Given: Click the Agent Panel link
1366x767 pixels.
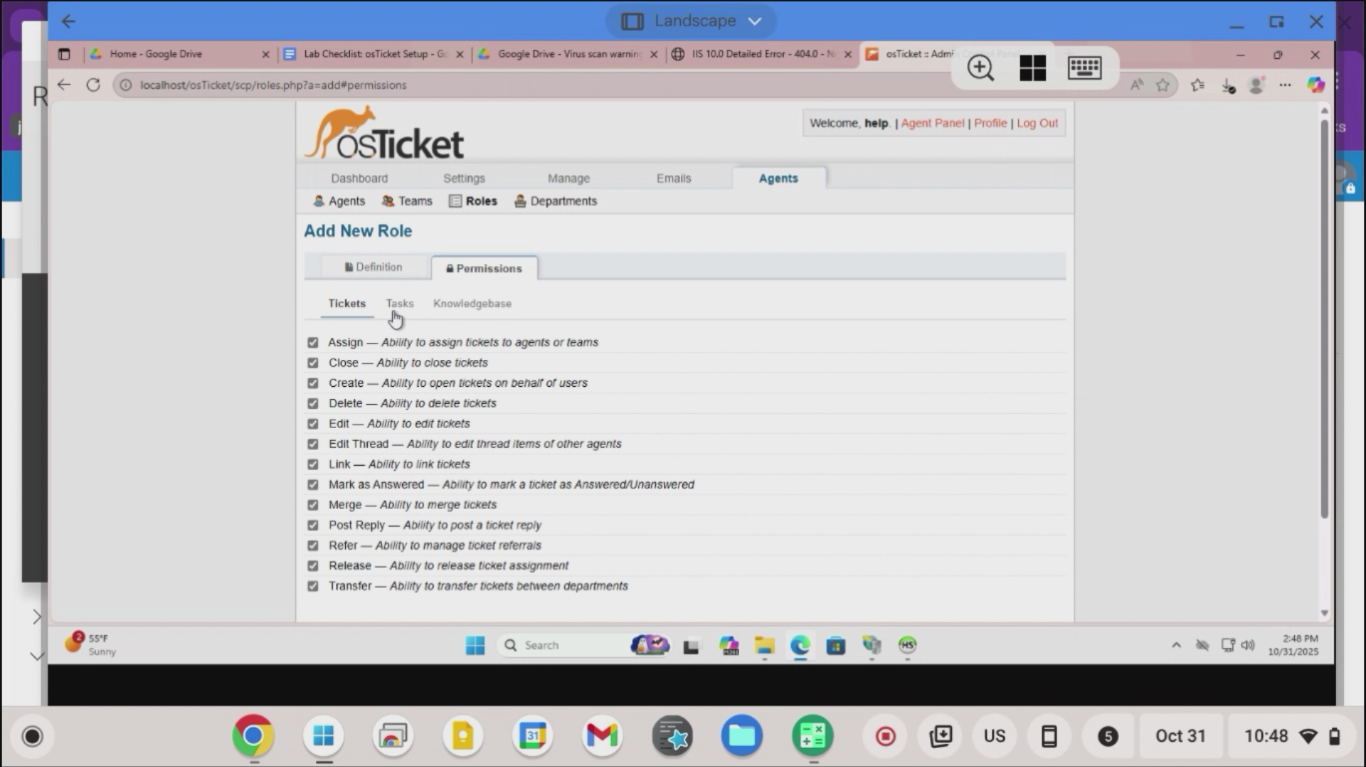Looking at the screenshot, I should pos(932,123).
